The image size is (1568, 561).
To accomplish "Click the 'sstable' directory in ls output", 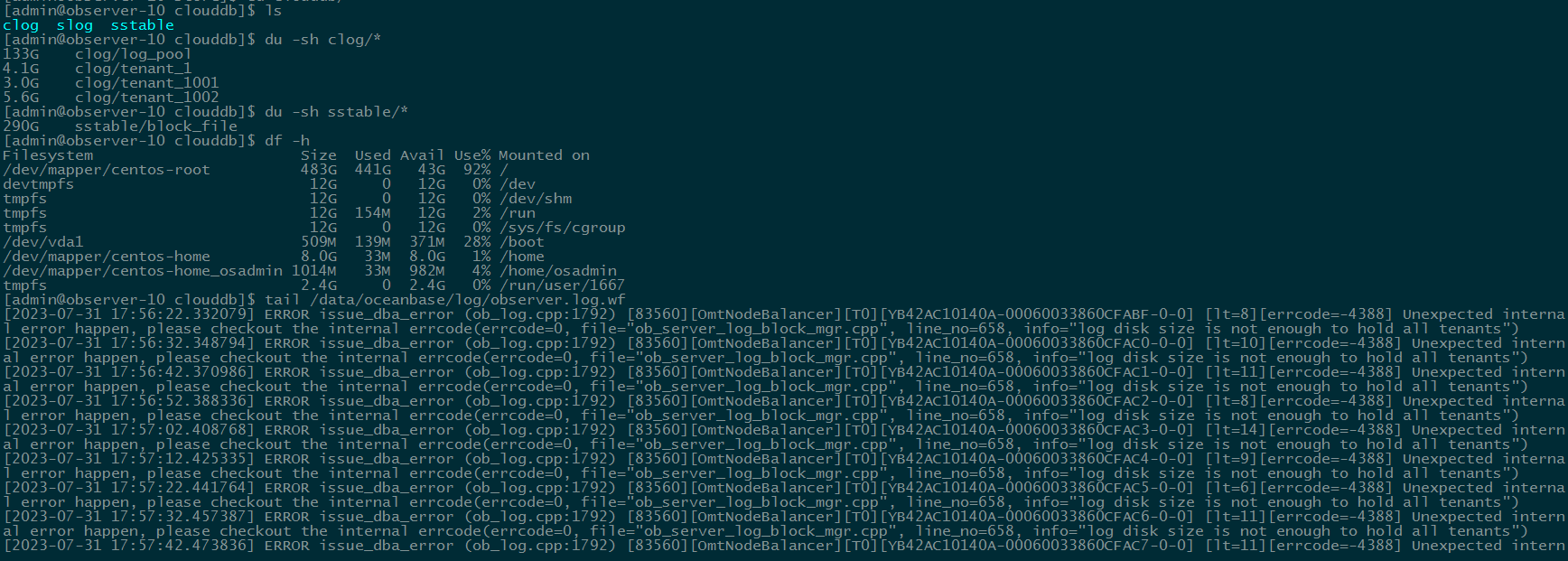I will pos(143,25).
